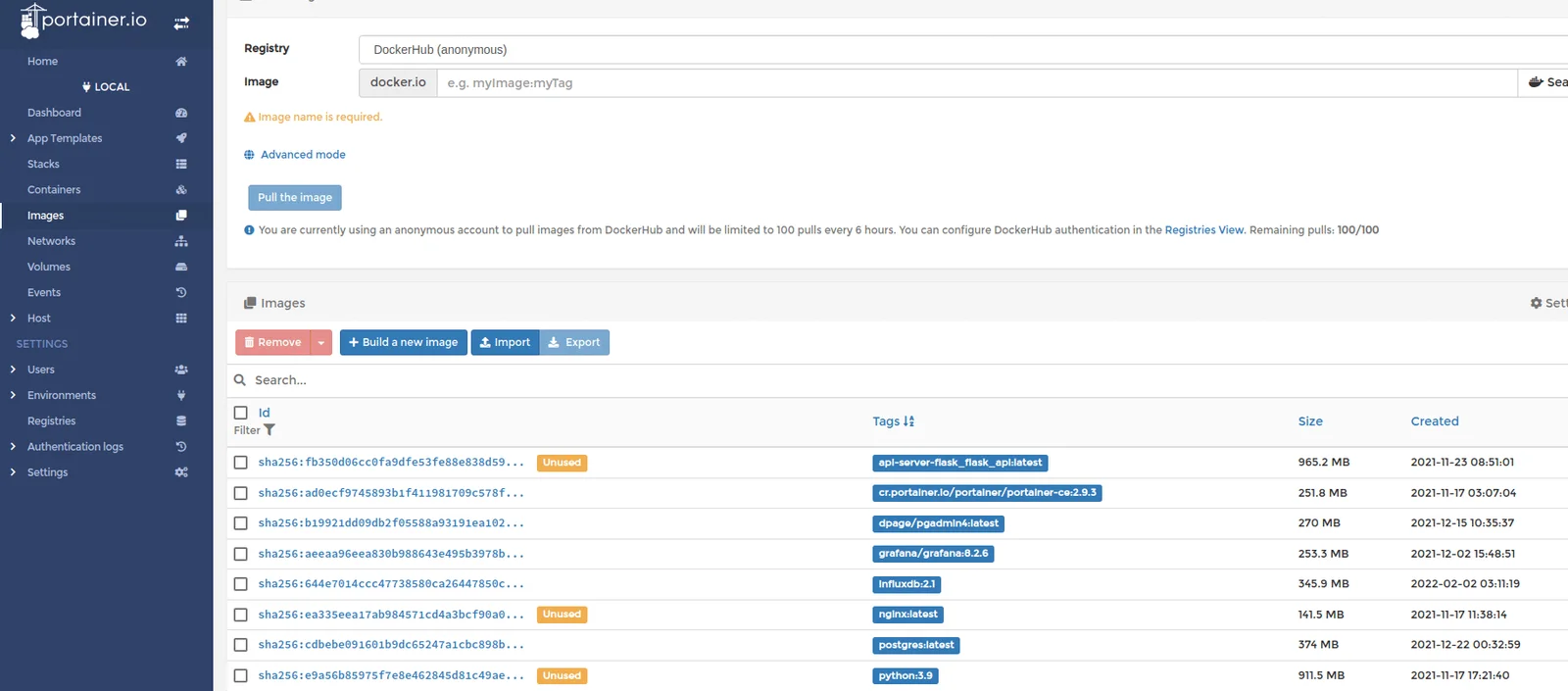Open image sha256:fb350d06cc0fa9dfe53 link
The image size is (1568, 691).
coord(391,463)
